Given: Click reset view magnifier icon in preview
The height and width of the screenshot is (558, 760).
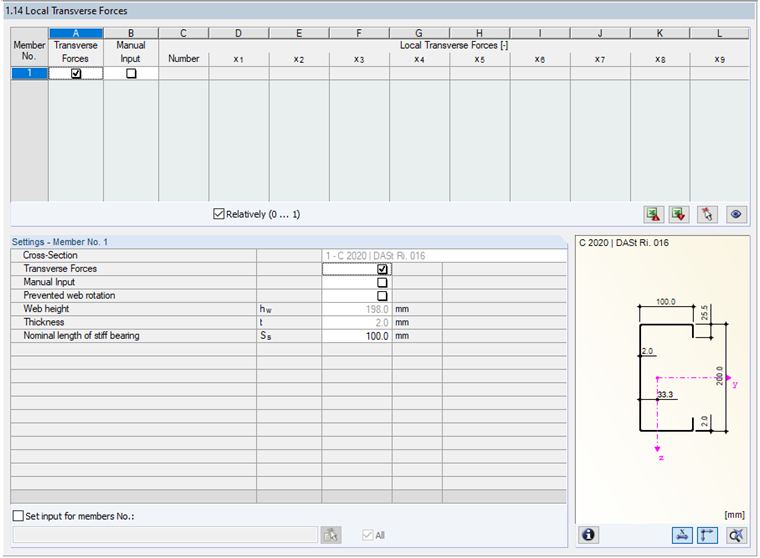Looking at the screenshot, I should [x=736, y=535].
